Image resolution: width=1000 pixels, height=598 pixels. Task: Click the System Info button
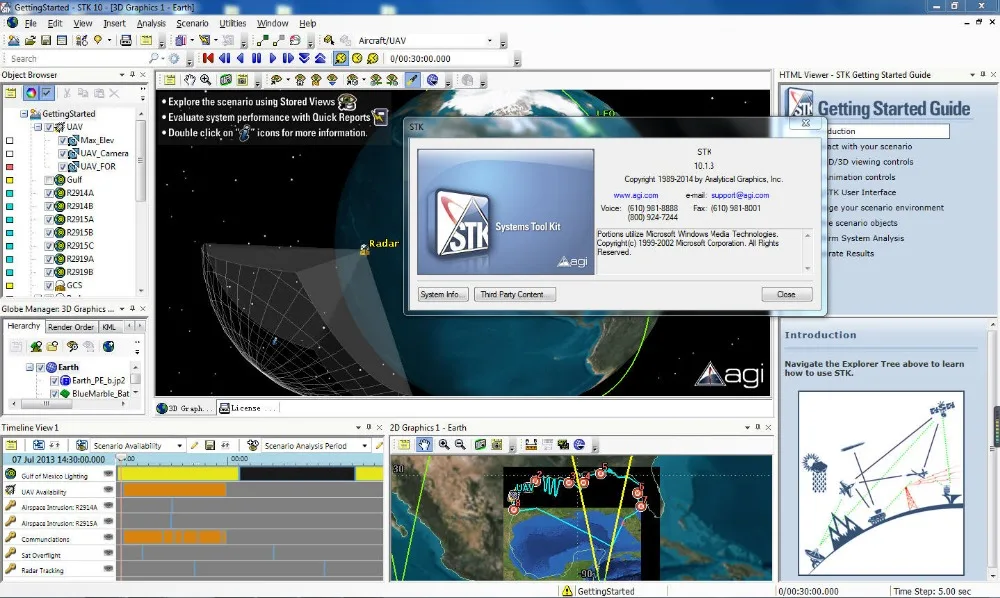coord(442,294)
